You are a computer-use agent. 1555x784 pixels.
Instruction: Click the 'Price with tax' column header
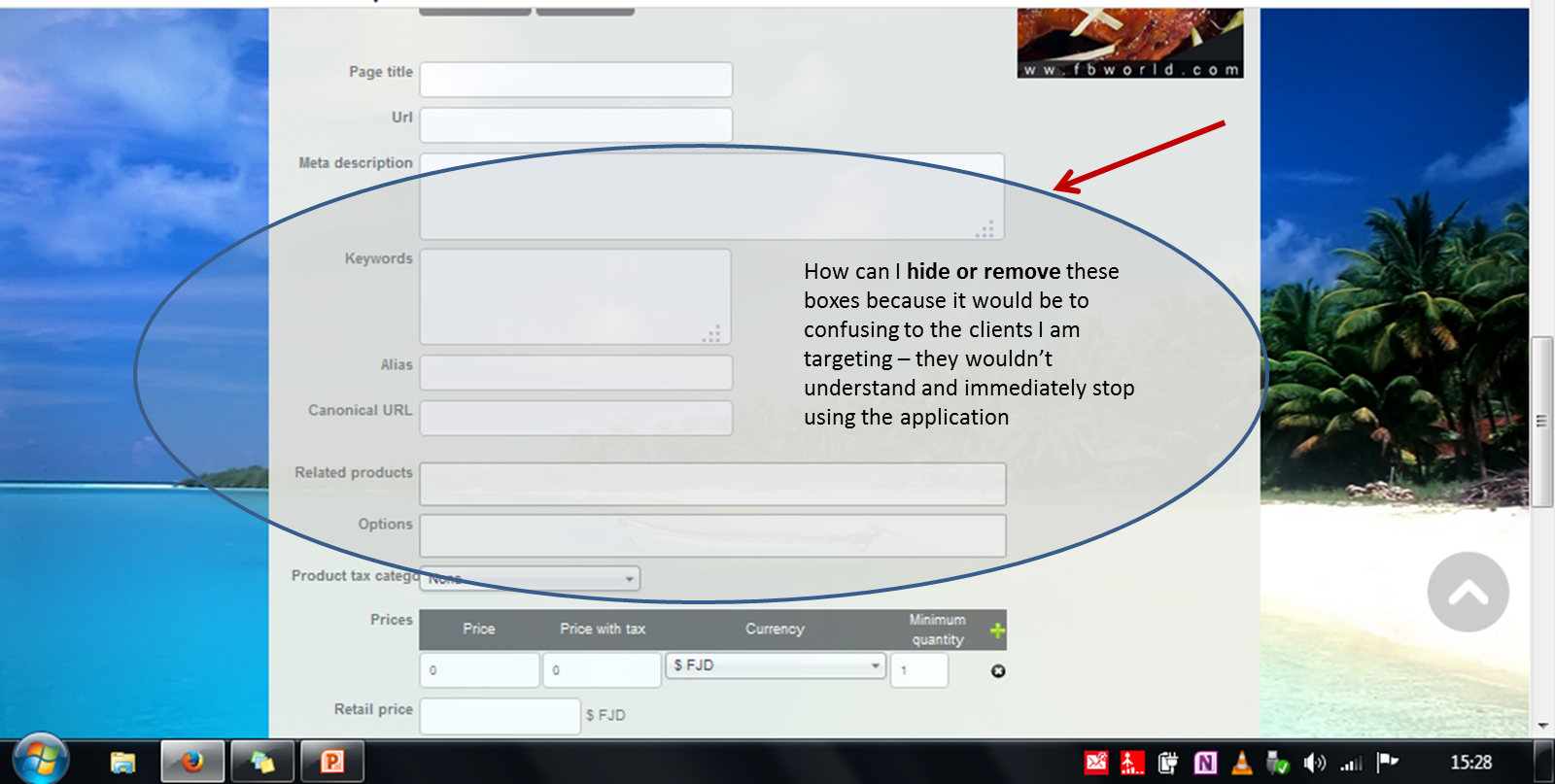tap(603, 630)
